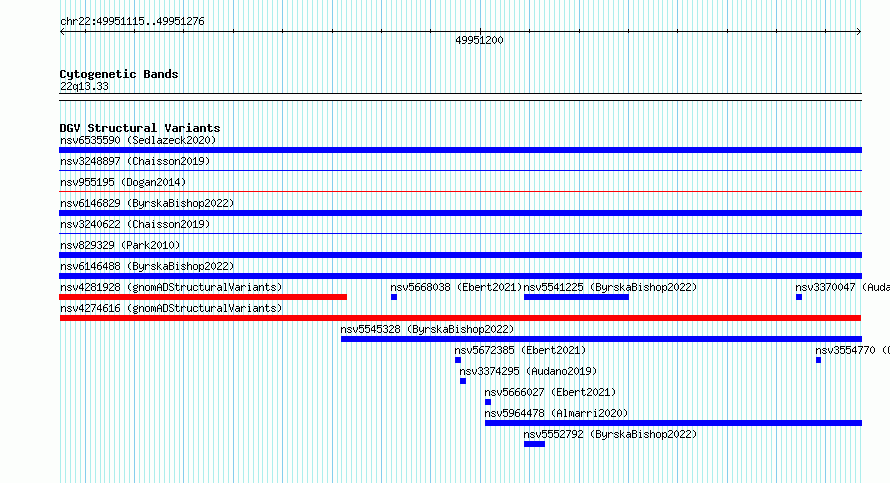This screenshot has height=483, width=890.
Task: Click the short blue bar of nsv5552792
Action: pyautogui.click(x=534, y=444)
